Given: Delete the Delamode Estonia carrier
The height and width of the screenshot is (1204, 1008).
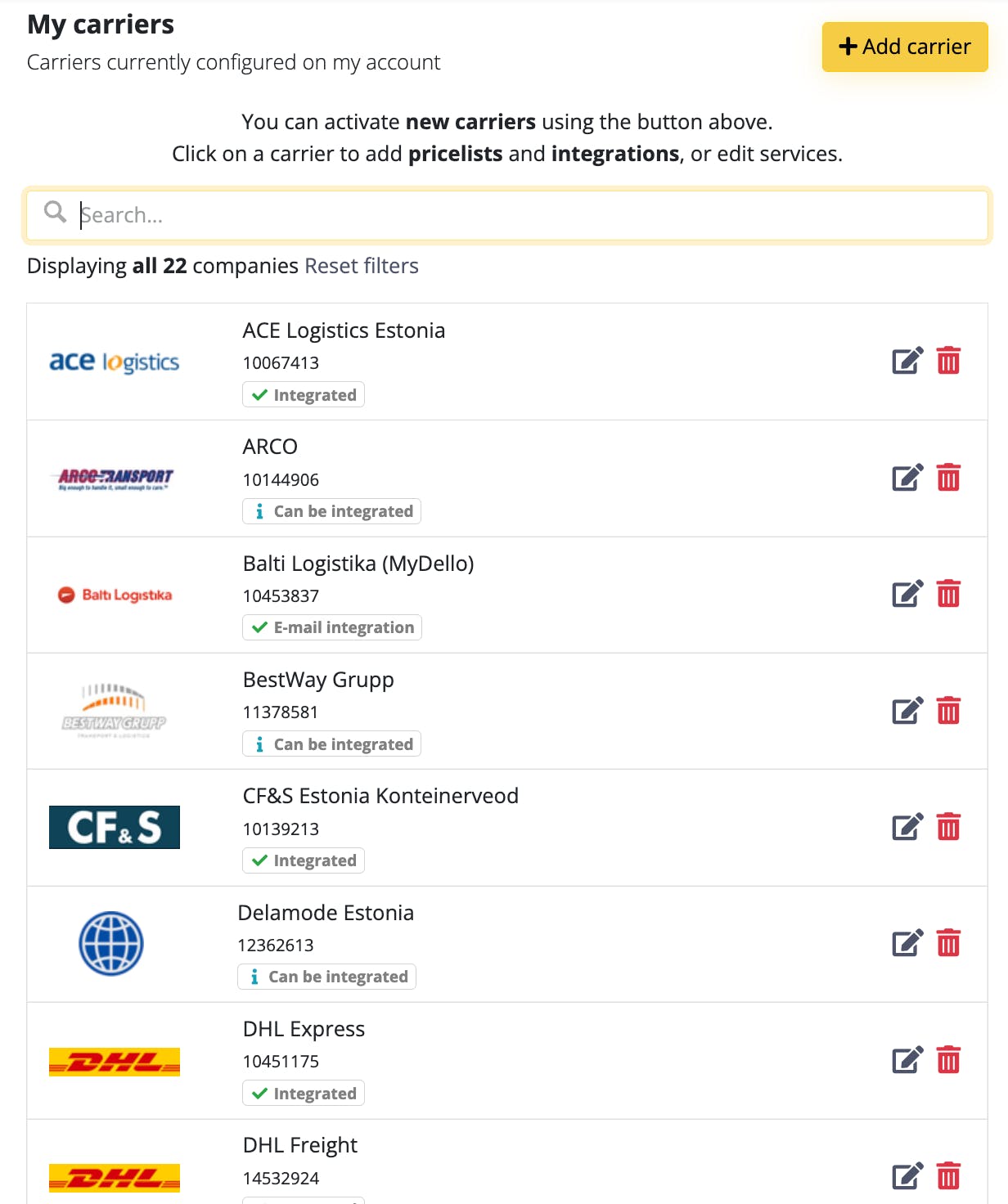Looking at the screenshot, I should tap(948, 943).
